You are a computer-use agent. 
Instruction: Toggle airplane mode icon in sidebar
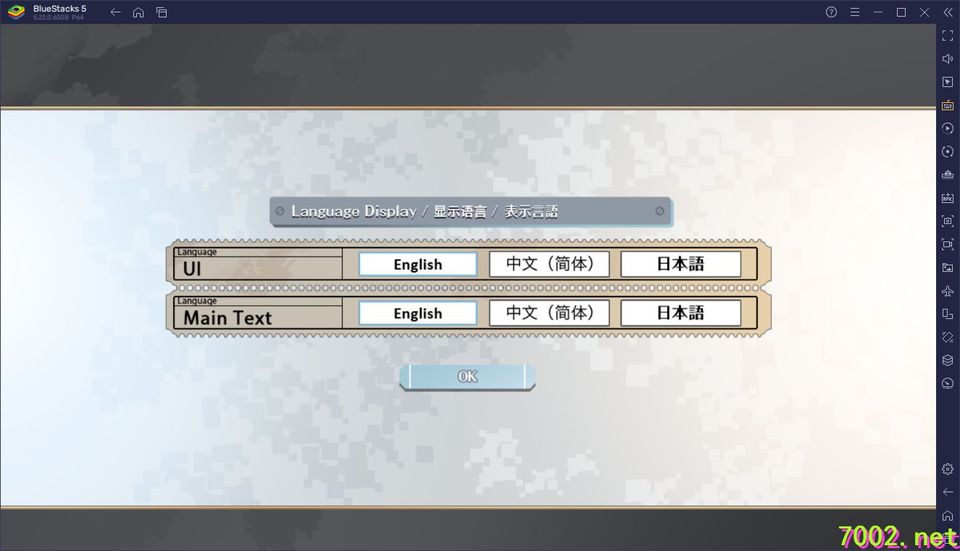pyautogui.click(x=948, y=291)
